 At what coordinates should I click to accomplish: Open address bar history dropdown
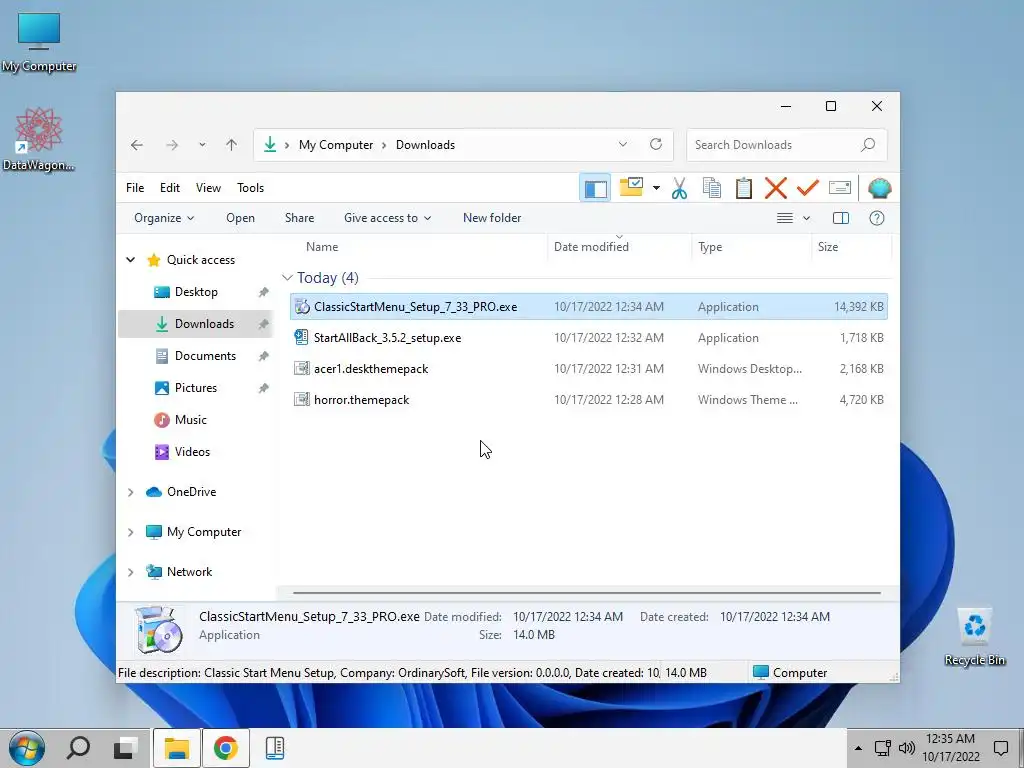(622, 144)
